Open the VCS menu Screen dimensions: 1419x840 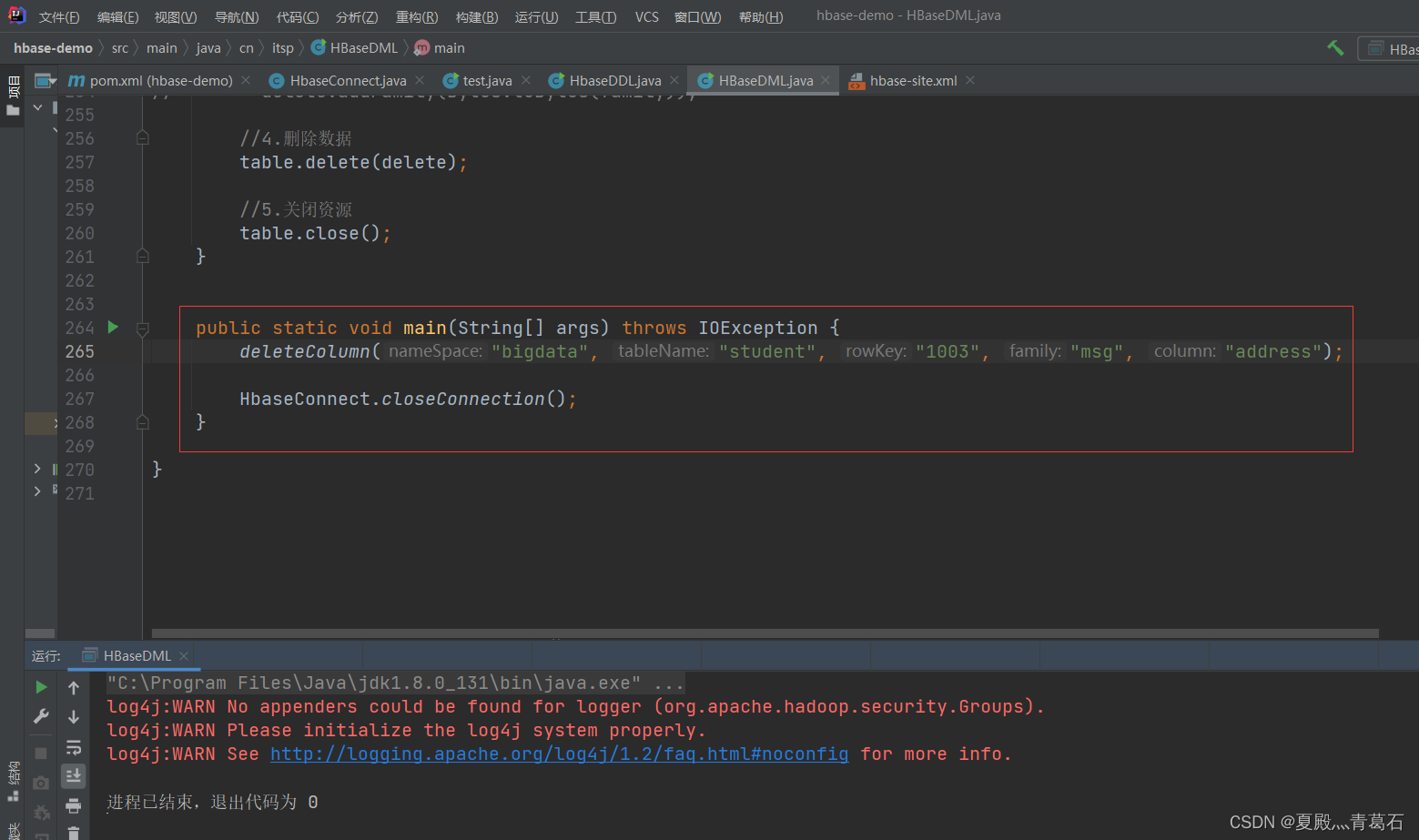click(647, 17)
